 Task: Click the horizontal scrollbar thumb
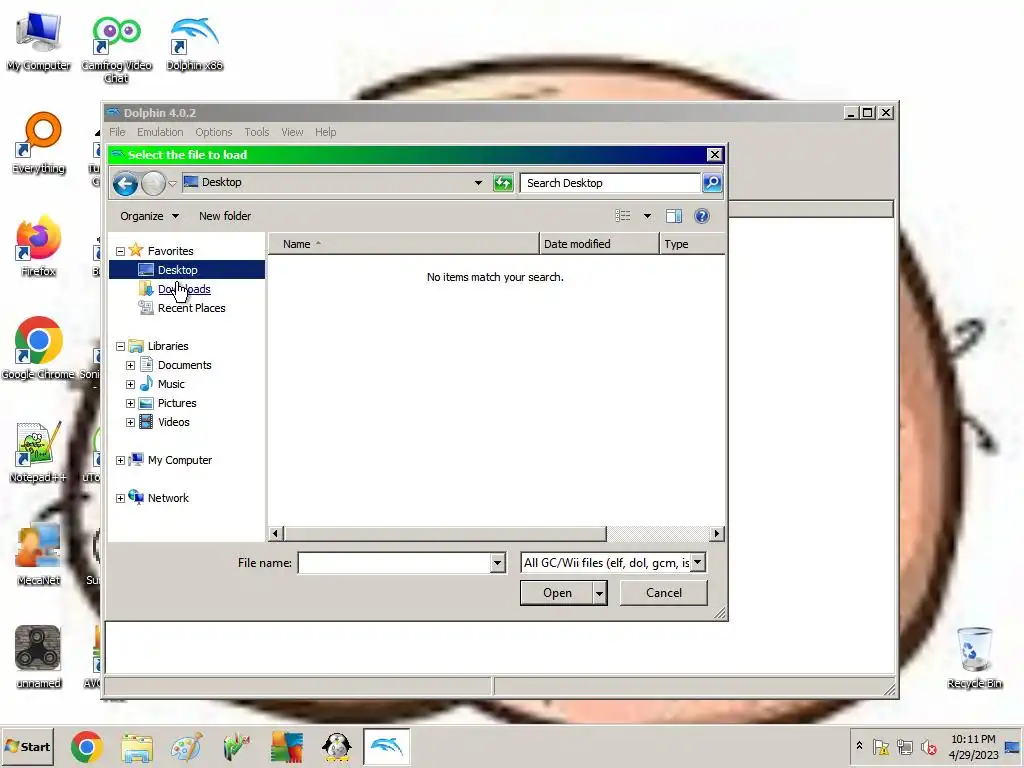pos(445,534)
